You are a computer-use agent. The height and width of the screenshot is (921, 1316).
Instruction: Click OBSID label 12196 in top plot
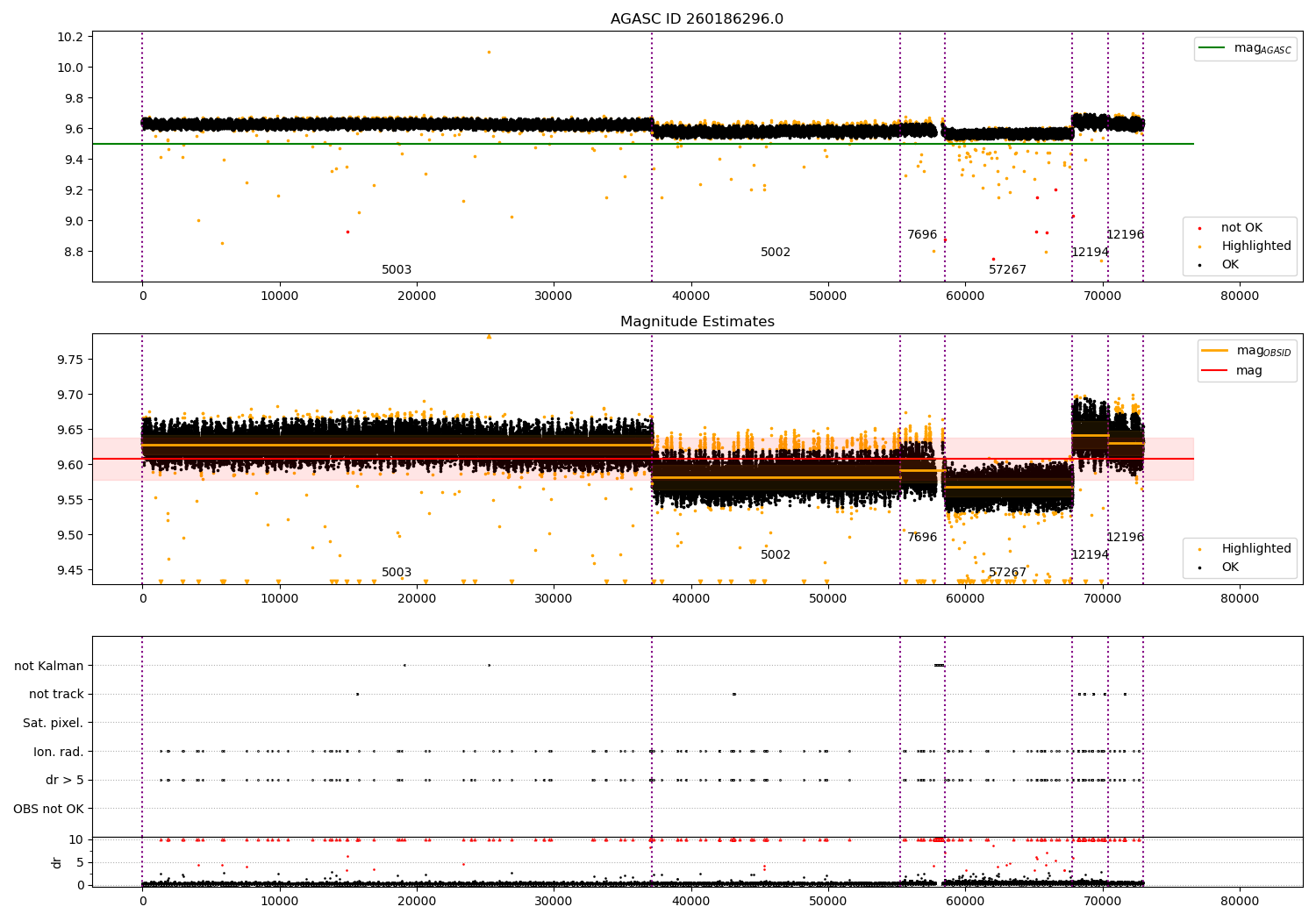[1125, 235]
